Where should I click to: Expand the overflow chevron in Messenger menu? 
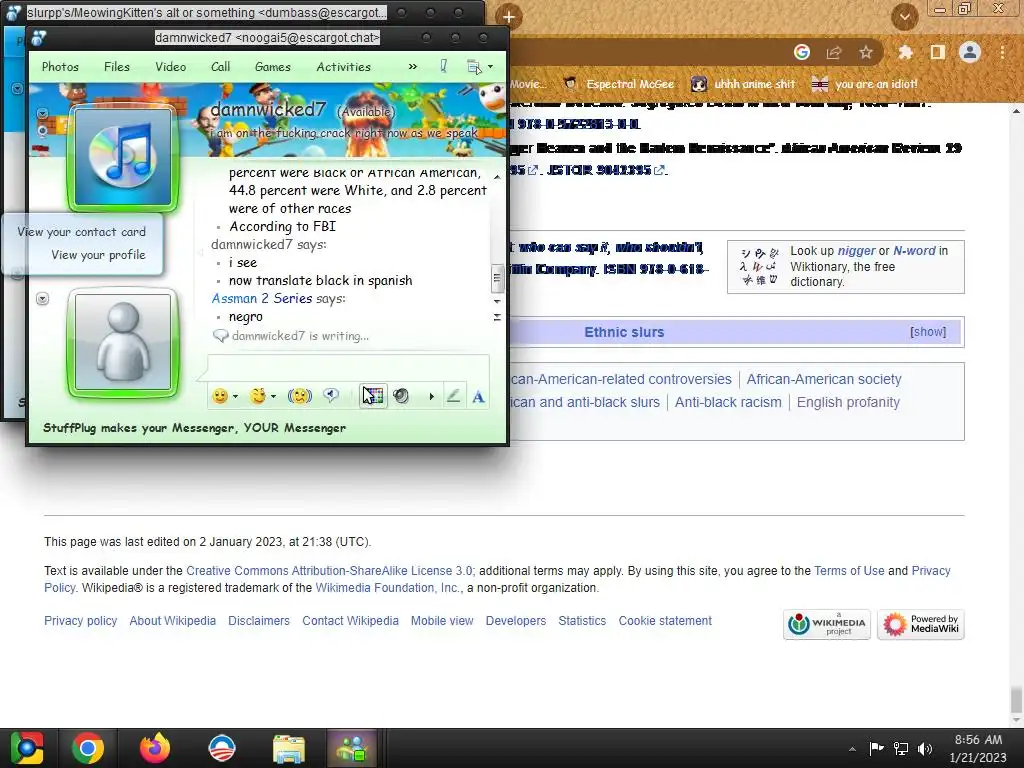pos(413,67)
